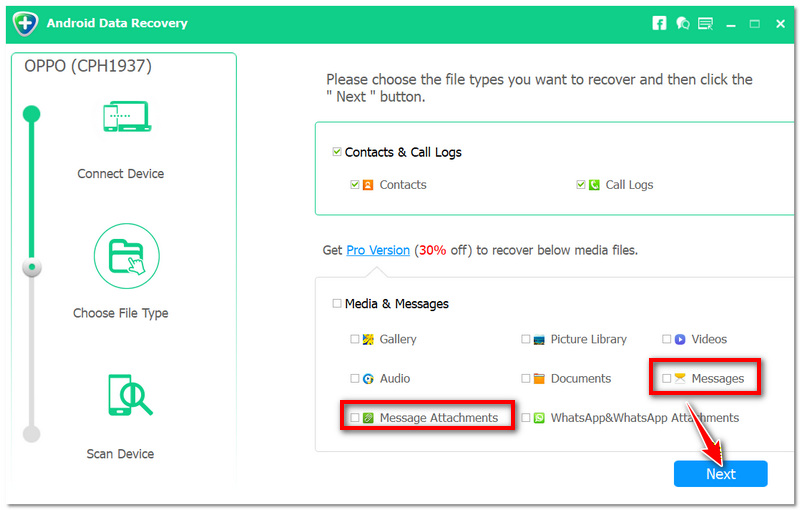Click the Gallery icon

[368, 339]
